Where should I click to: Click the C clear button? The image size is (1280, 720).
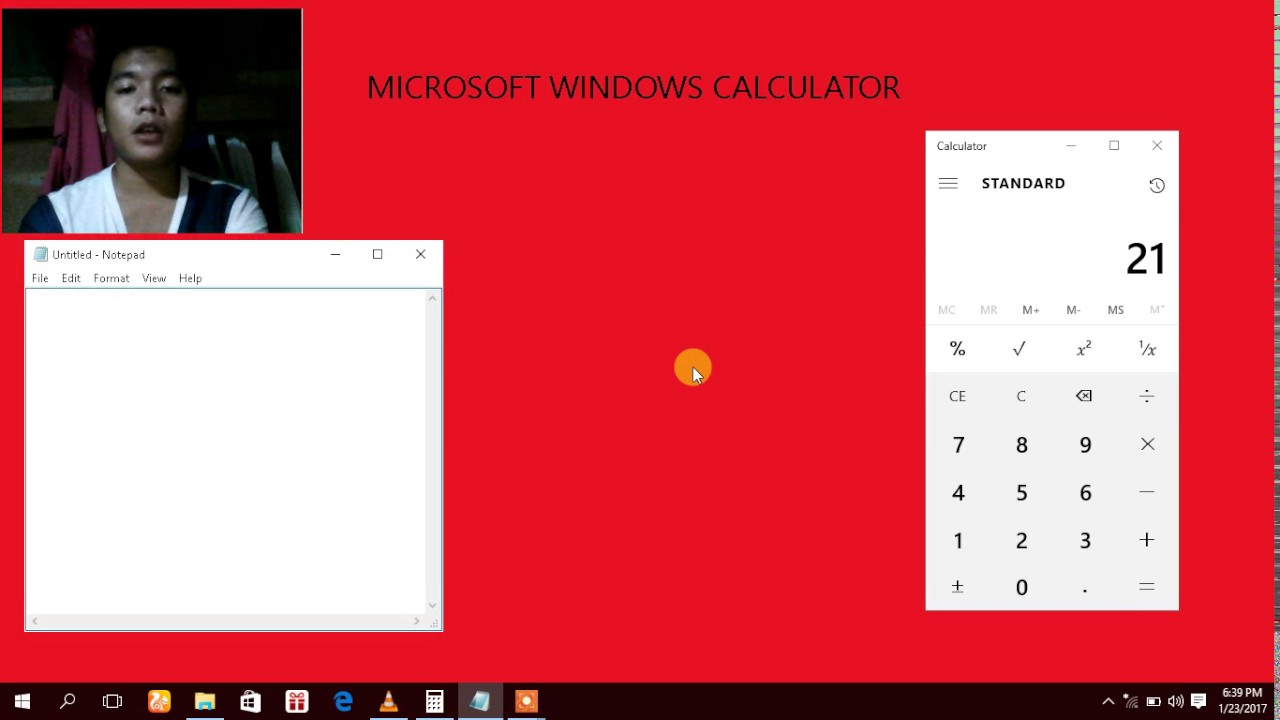pyautogui.click(x=1021, y=396)
